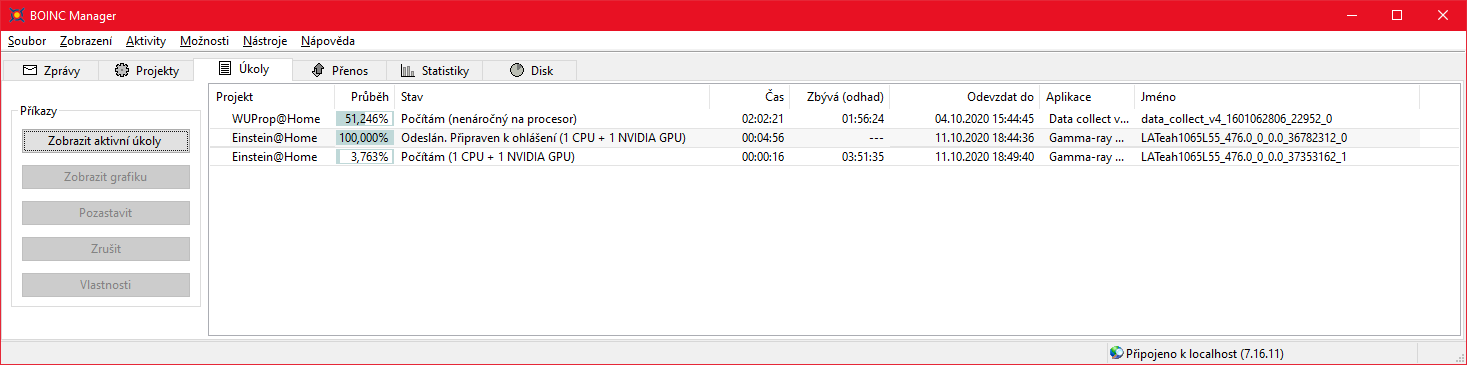Screen dimensions: 1467x365
Task: Select the WUProp@Home task row
Action: [x=814, y=118]
